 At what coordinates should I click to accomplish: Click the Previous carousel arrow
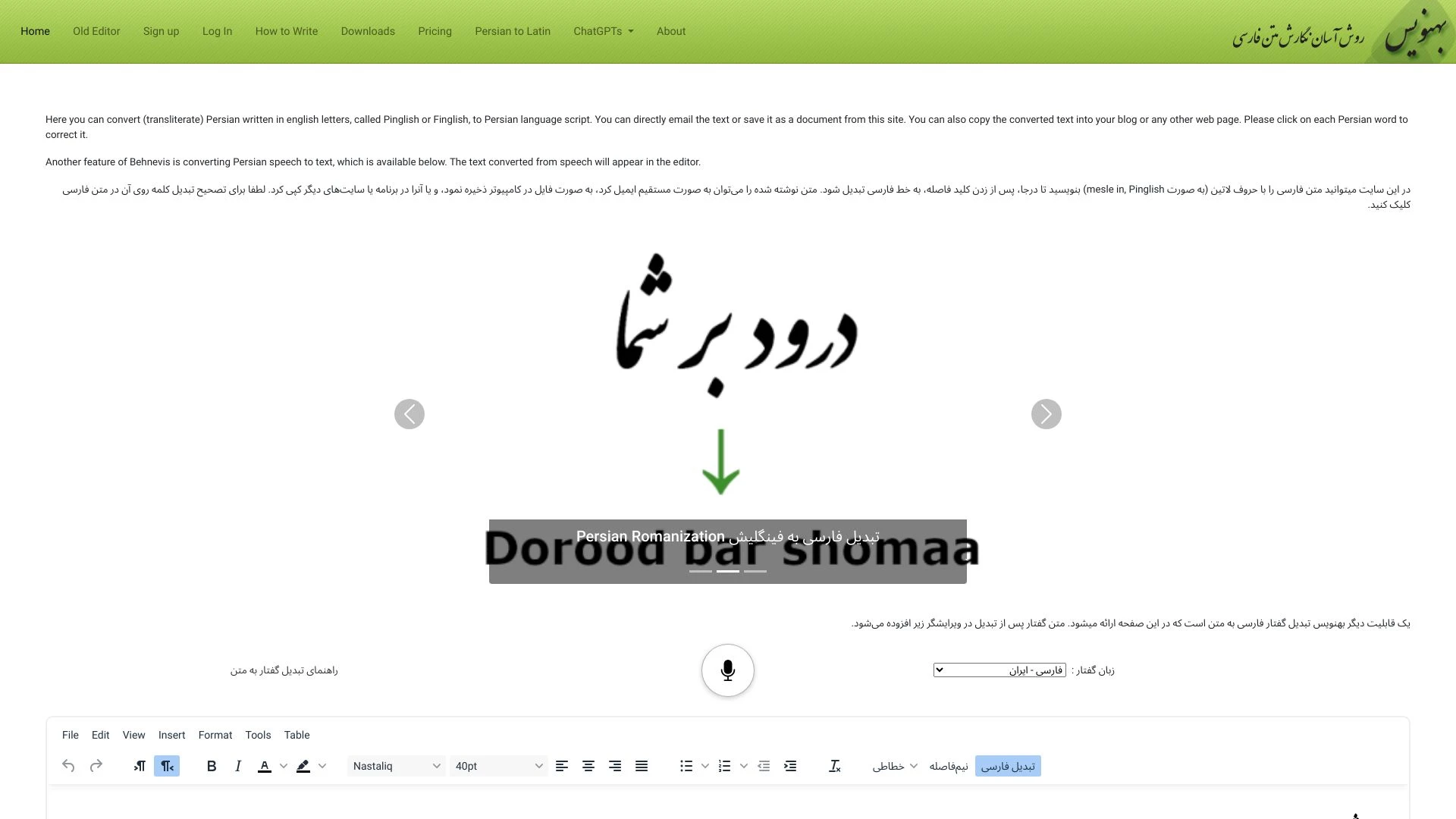(410, 413)
